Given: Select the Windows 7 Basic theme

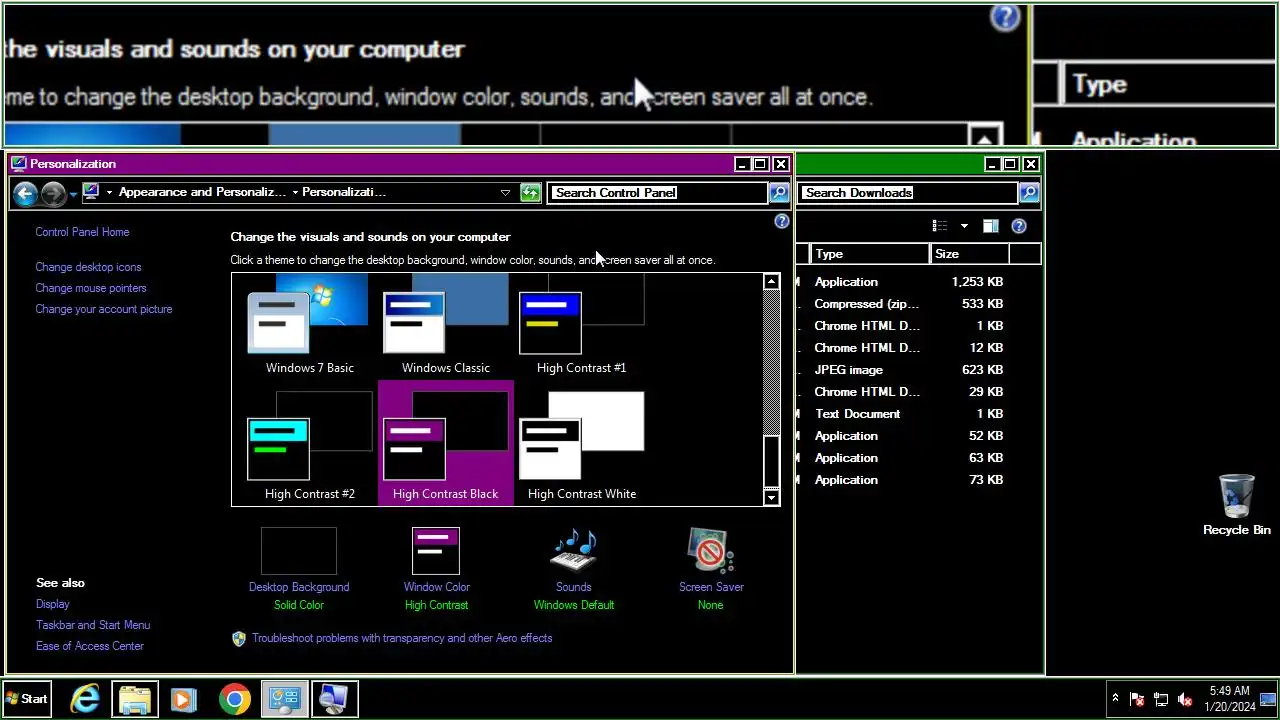Looking at the screenshot, I should tap(309, 325).
